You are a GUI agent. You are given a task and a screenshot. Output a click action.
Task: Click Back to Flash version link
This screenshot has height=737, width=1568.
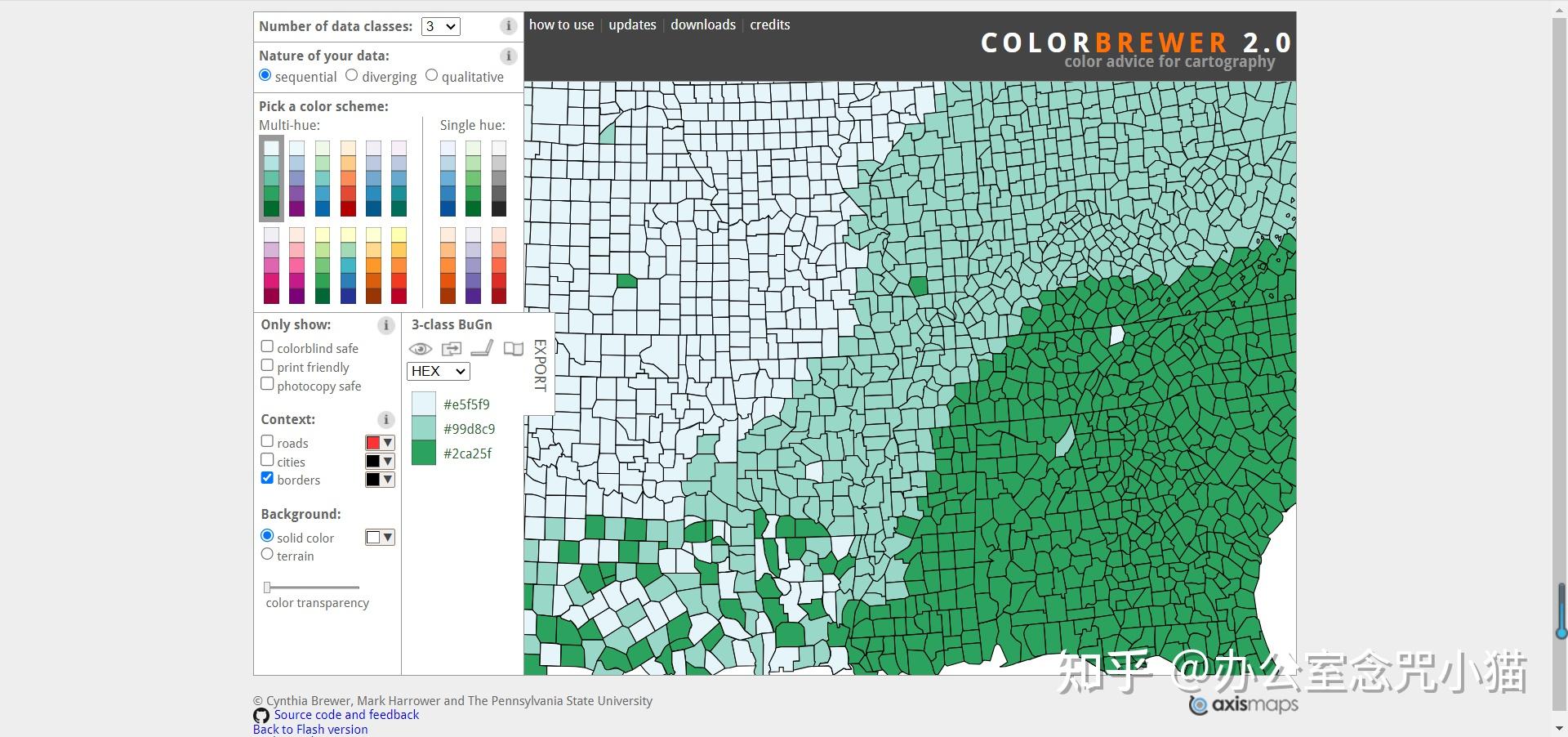point(310,729)
